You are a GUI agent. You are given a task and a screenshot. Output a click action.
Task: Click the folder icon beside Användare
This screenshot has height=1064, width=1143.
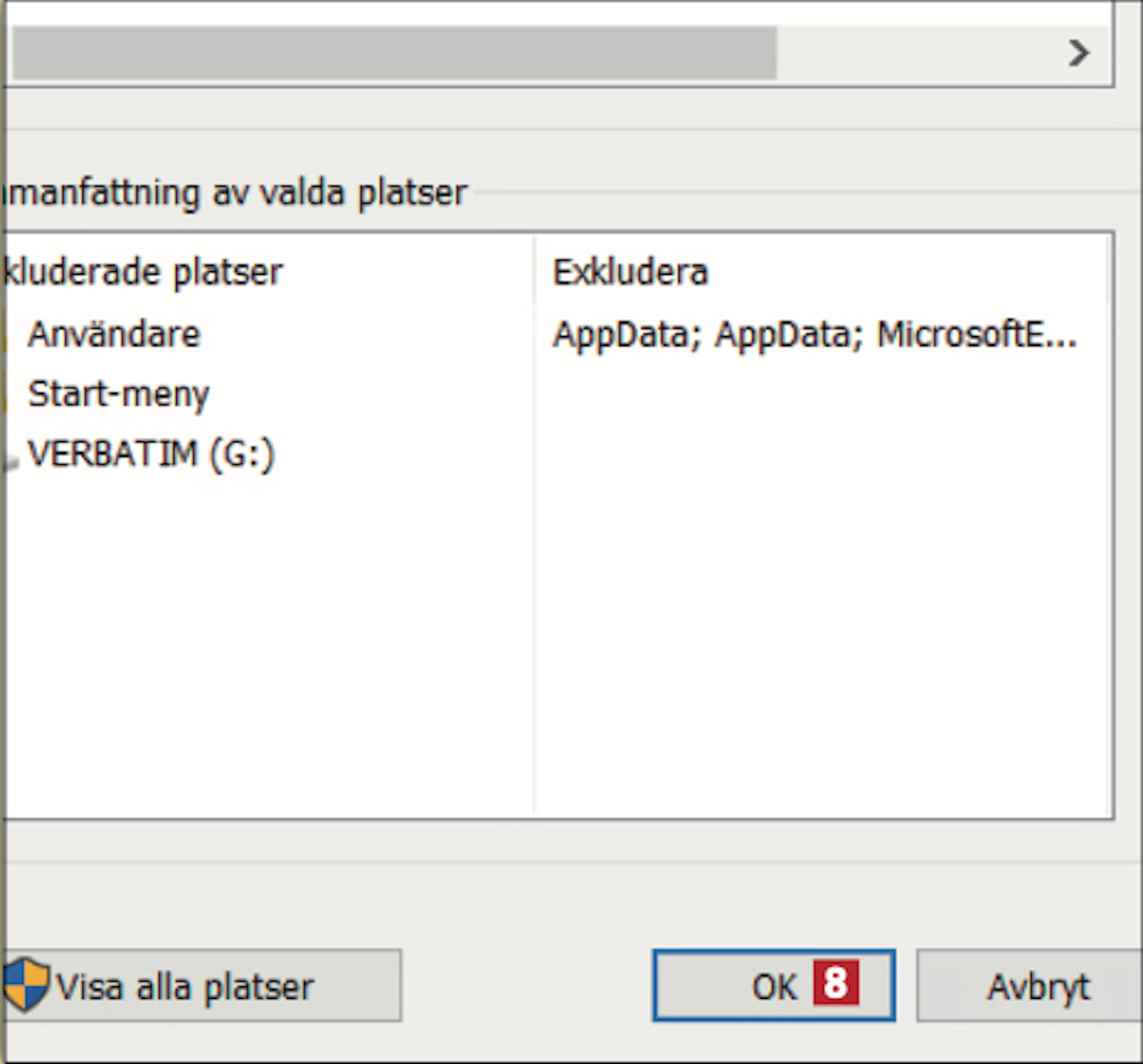pyautogui.click(x=3, y=333)
